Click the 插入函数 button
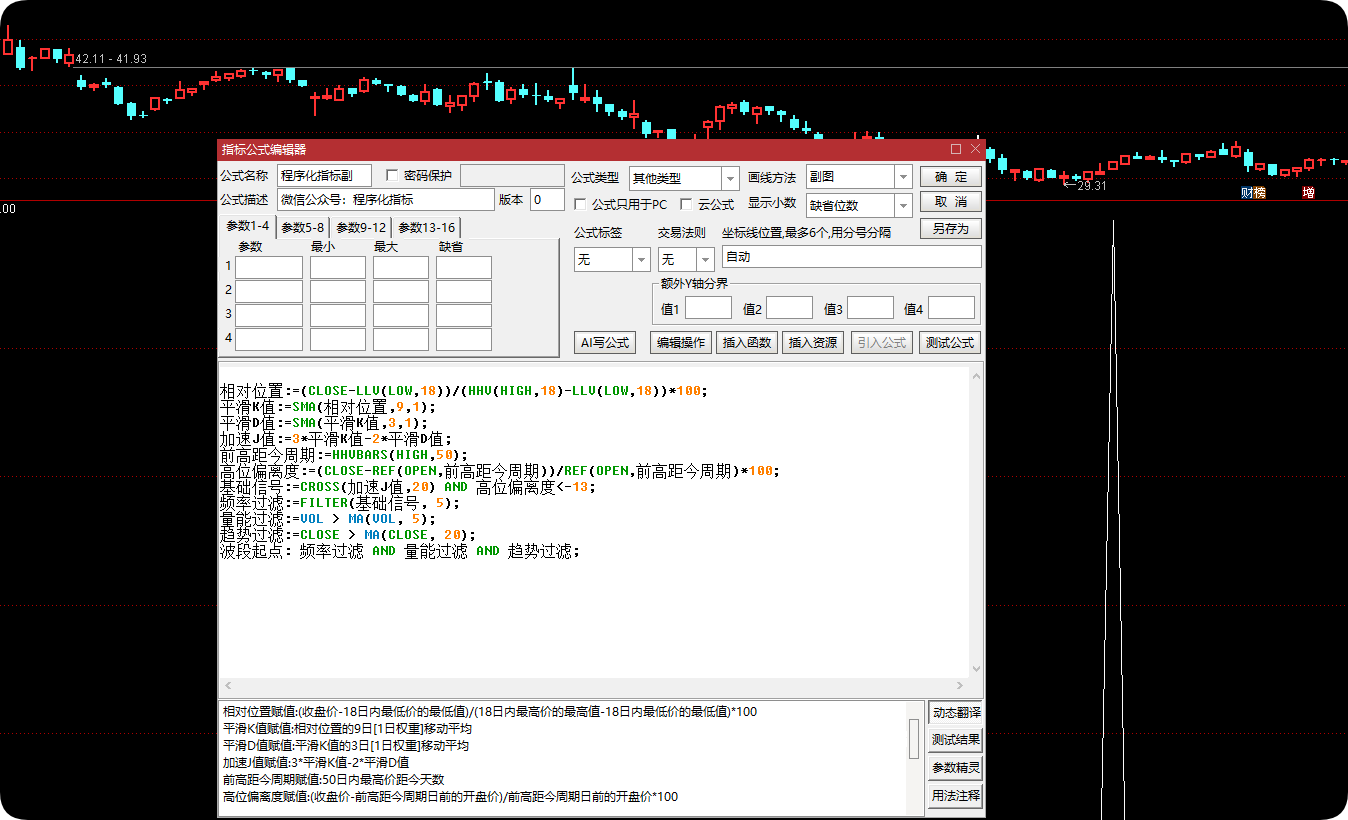The height and width of the screenshot is (820, 1348). [x=747, y=342]
